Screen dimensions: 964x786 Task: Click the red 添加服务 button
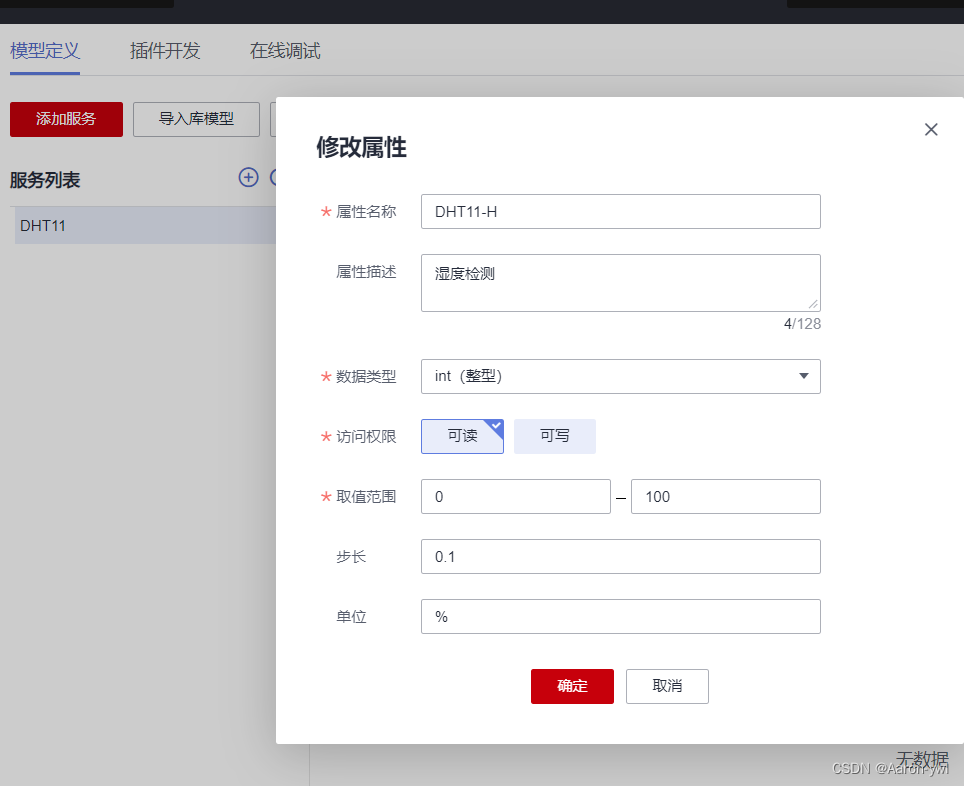(66, 119)
